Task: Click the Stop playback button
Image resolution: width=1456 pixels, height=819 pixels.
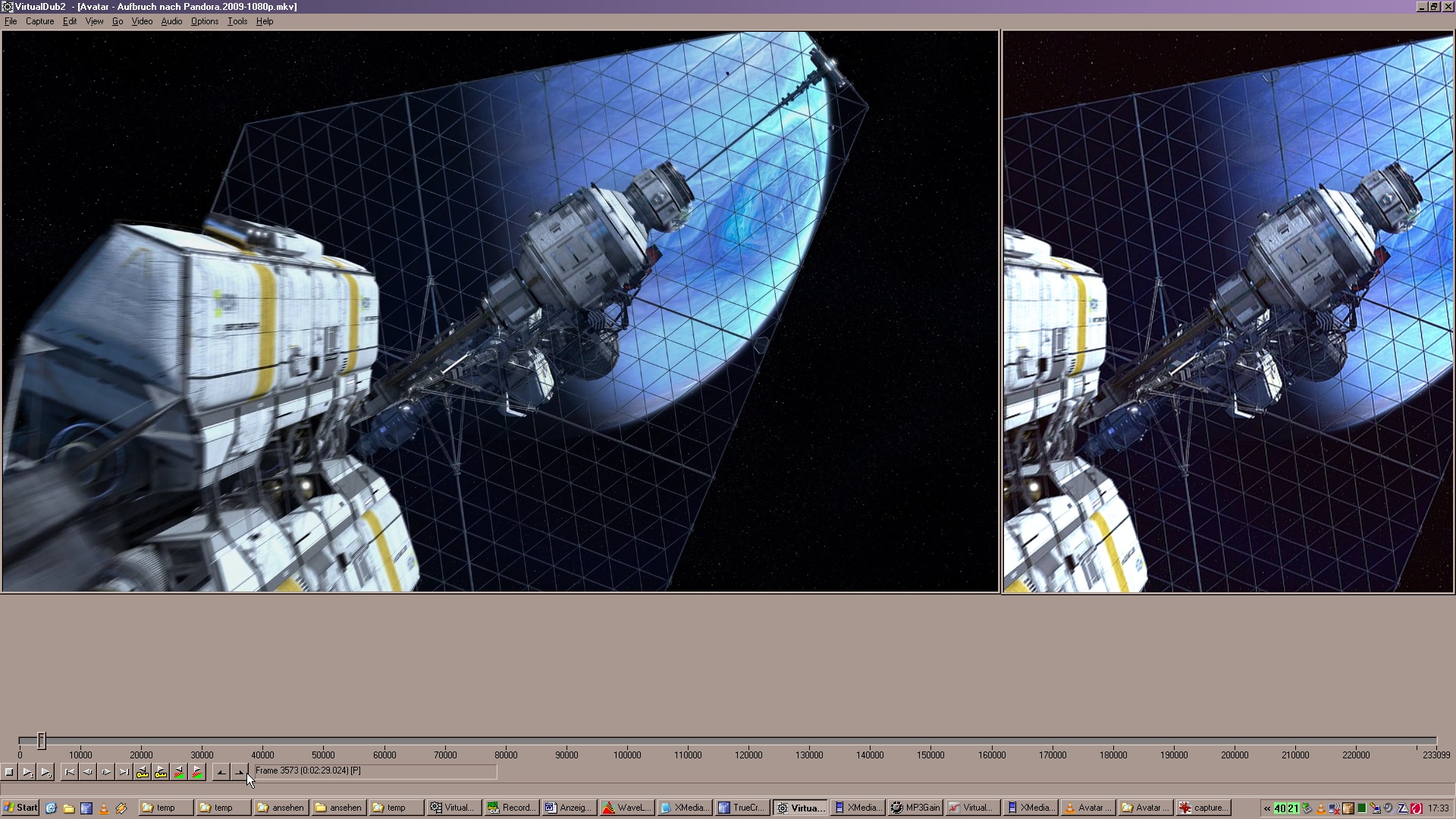Action: (9, 772)
